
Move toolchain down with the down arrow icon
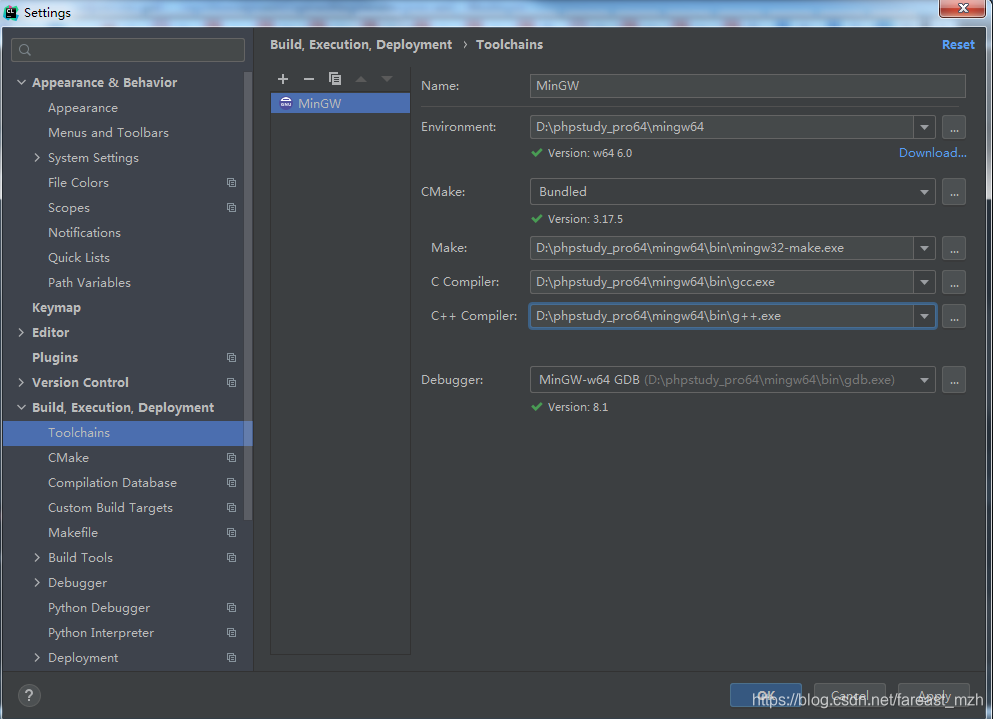(x=387, y=78)
